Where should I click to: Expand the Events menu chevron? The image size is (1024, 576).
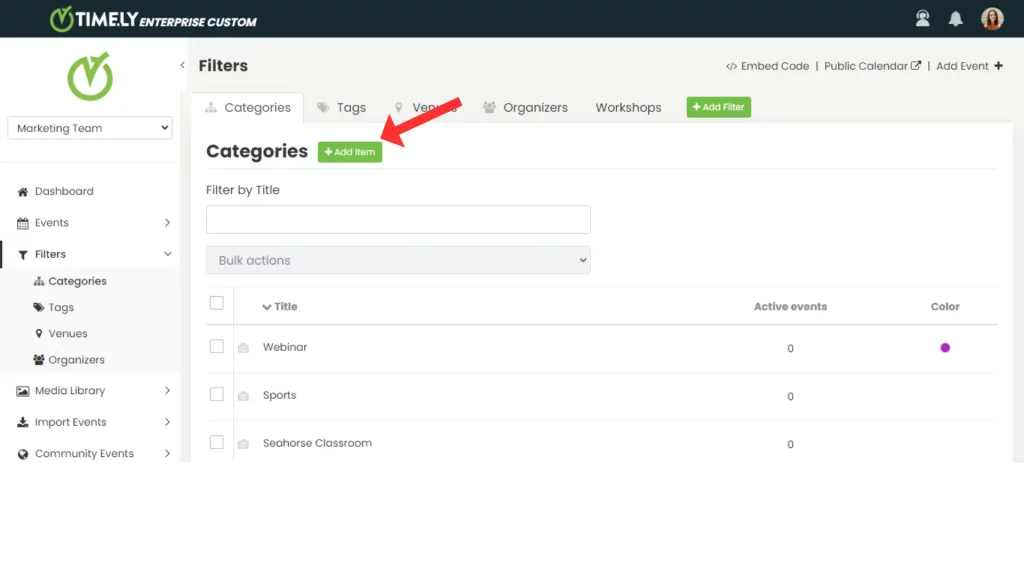(x=168, y=223)
